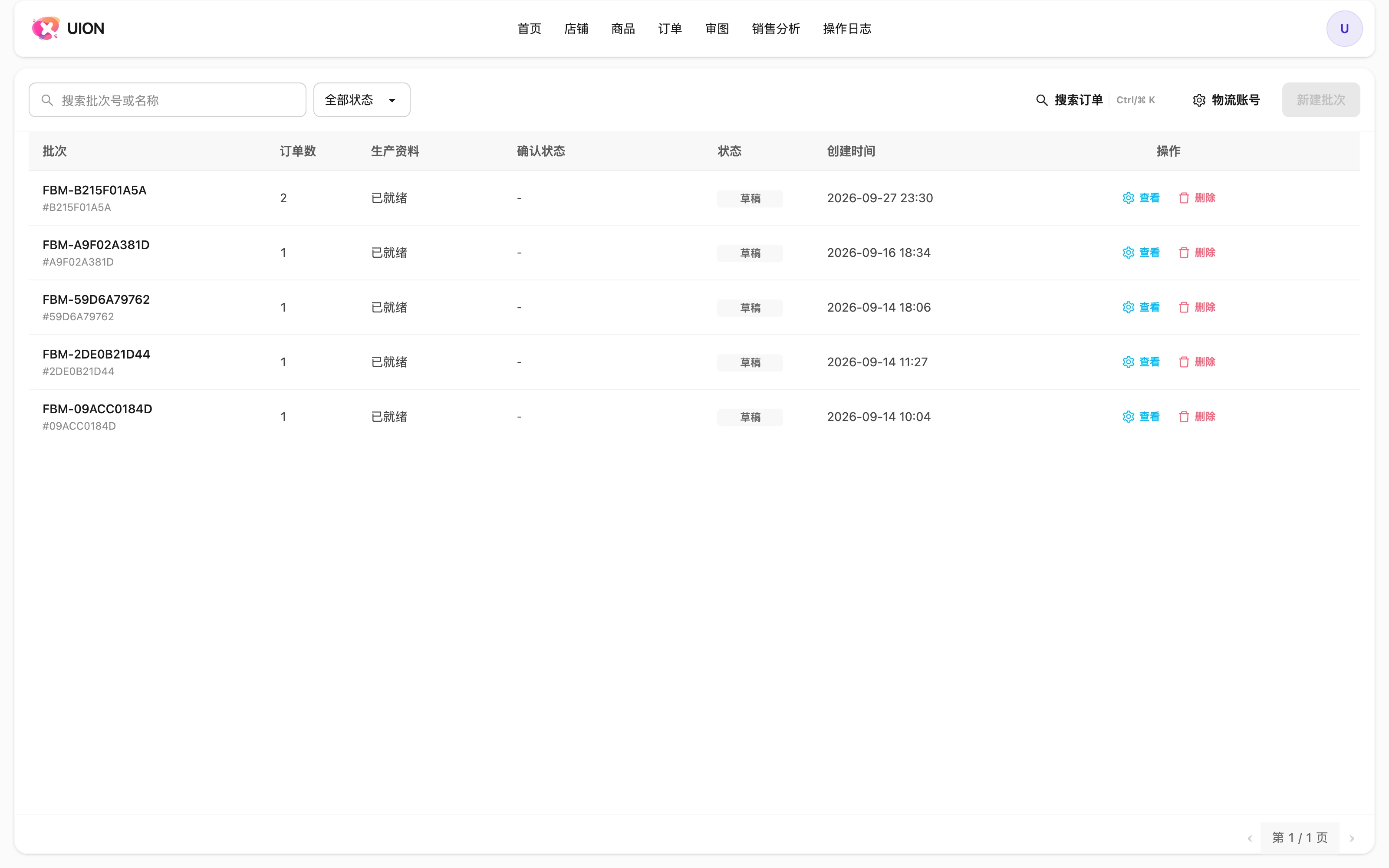Click the 创建时间 column header
The height and width of the screenshot is (868, 1389).
(x=851, y=151)
